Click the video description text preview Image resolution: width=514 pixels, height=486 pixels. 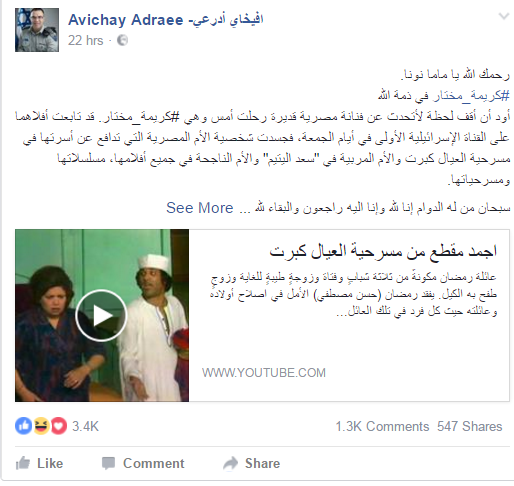(353, 294)
